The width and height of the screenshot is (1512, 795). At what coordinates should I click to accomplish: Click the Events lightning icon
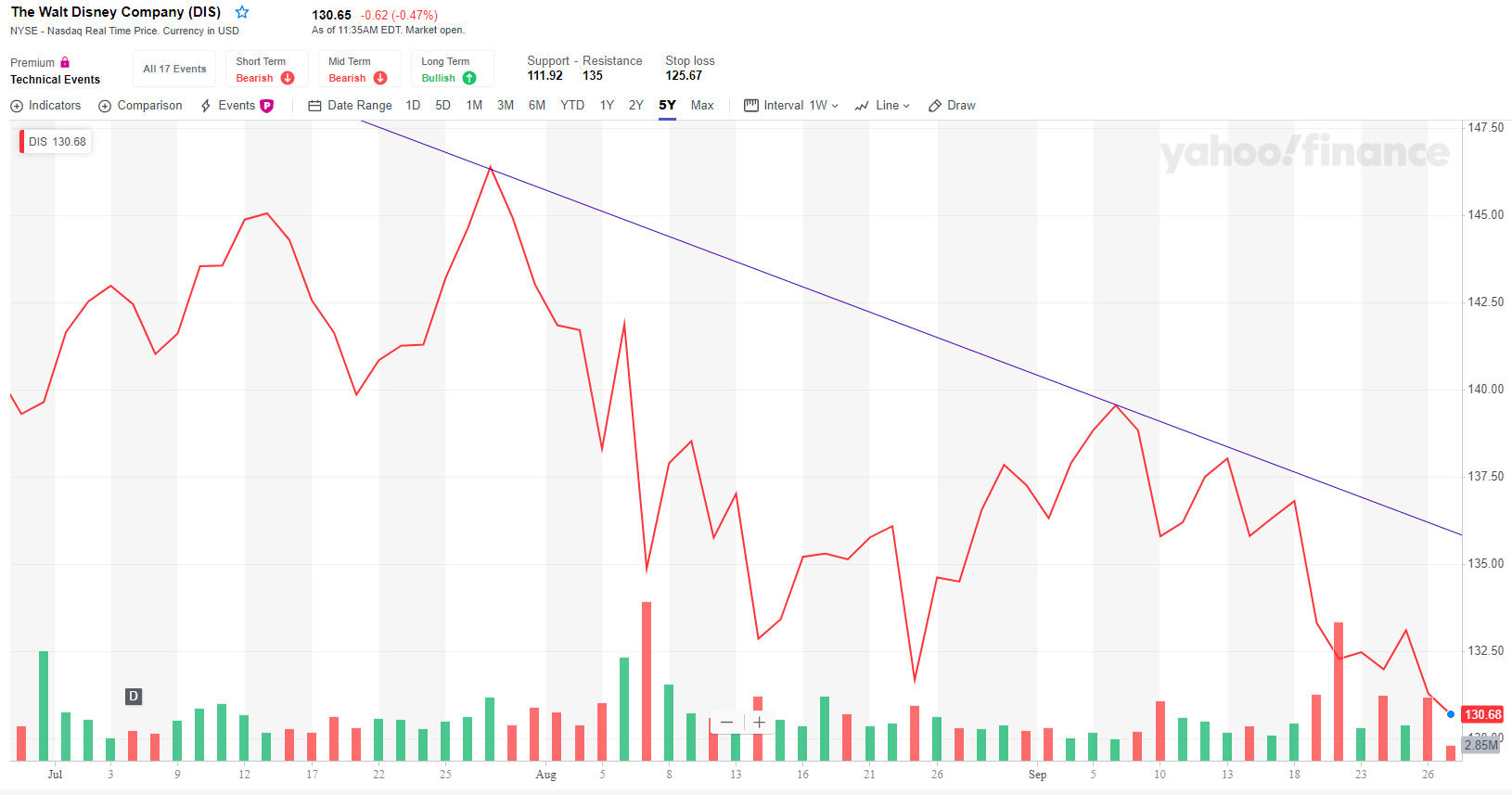click(x=206, y=106)
